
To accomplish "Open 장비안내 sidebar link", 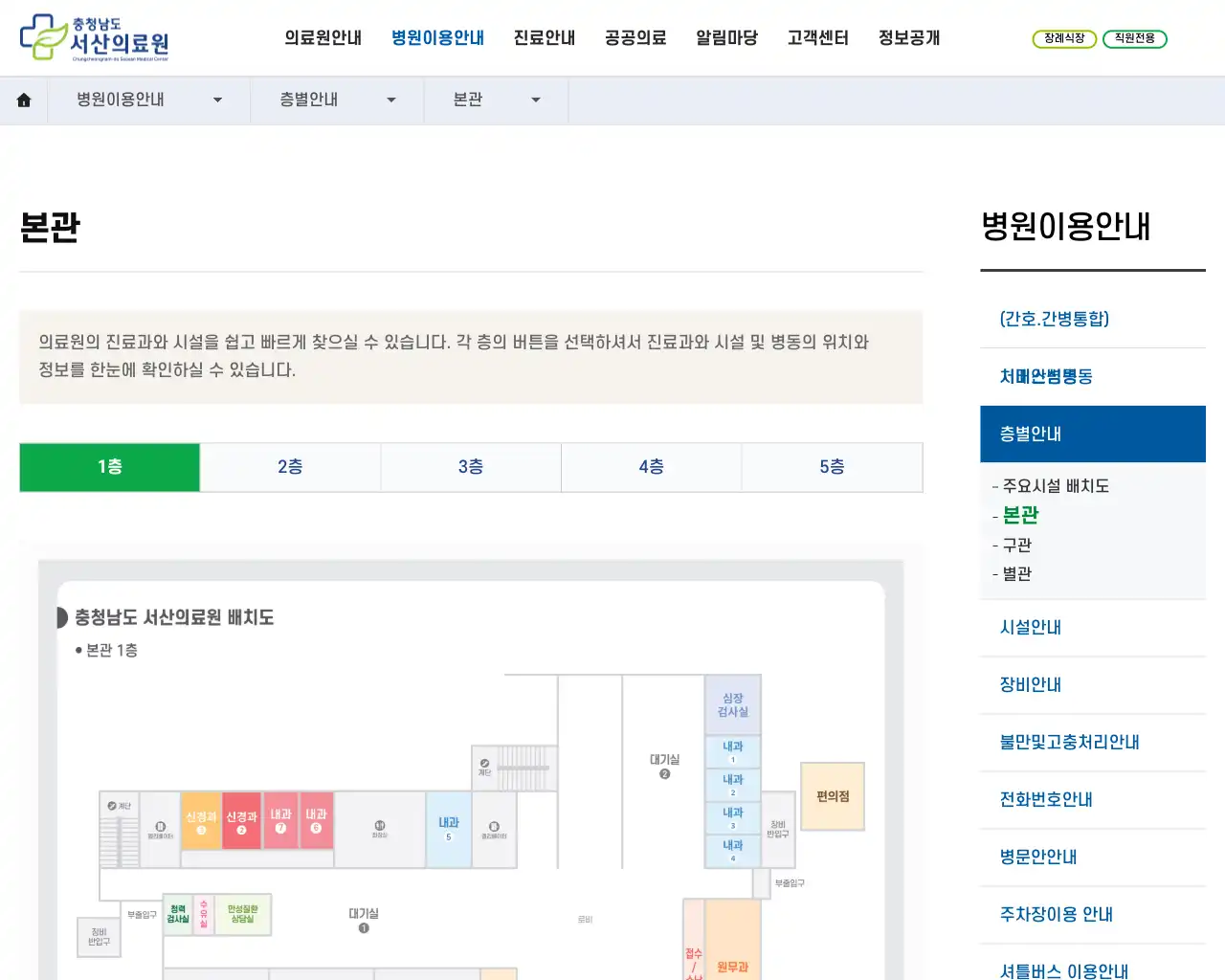I will (1093, 685).
